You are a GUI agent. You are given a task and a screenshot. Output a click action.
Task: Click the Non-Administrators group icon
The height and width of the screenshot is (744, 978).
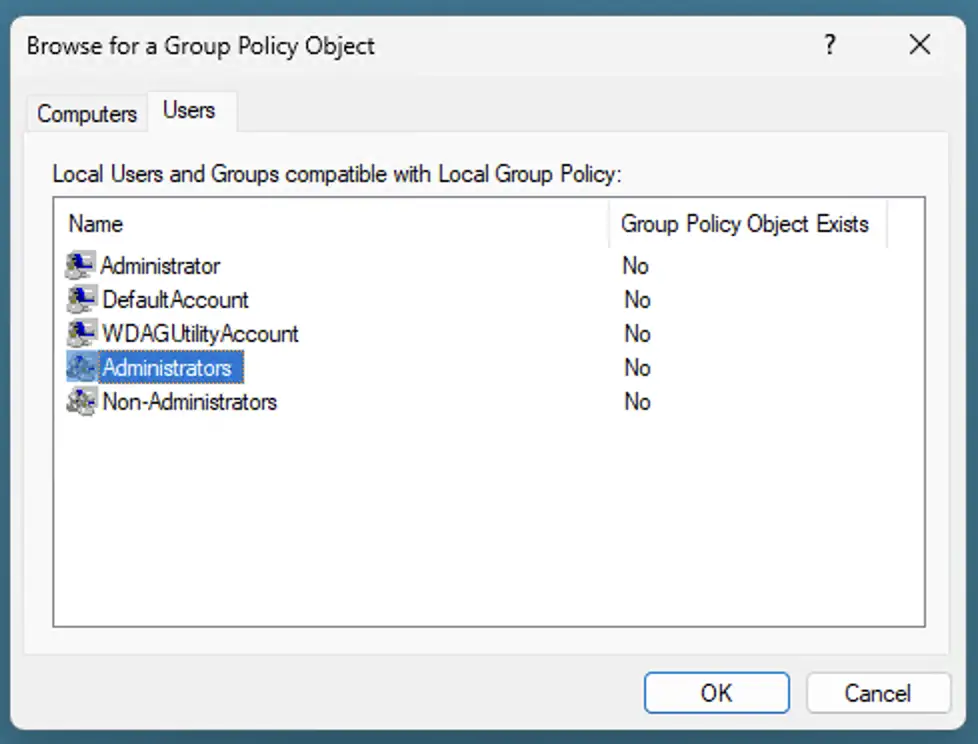81,402
